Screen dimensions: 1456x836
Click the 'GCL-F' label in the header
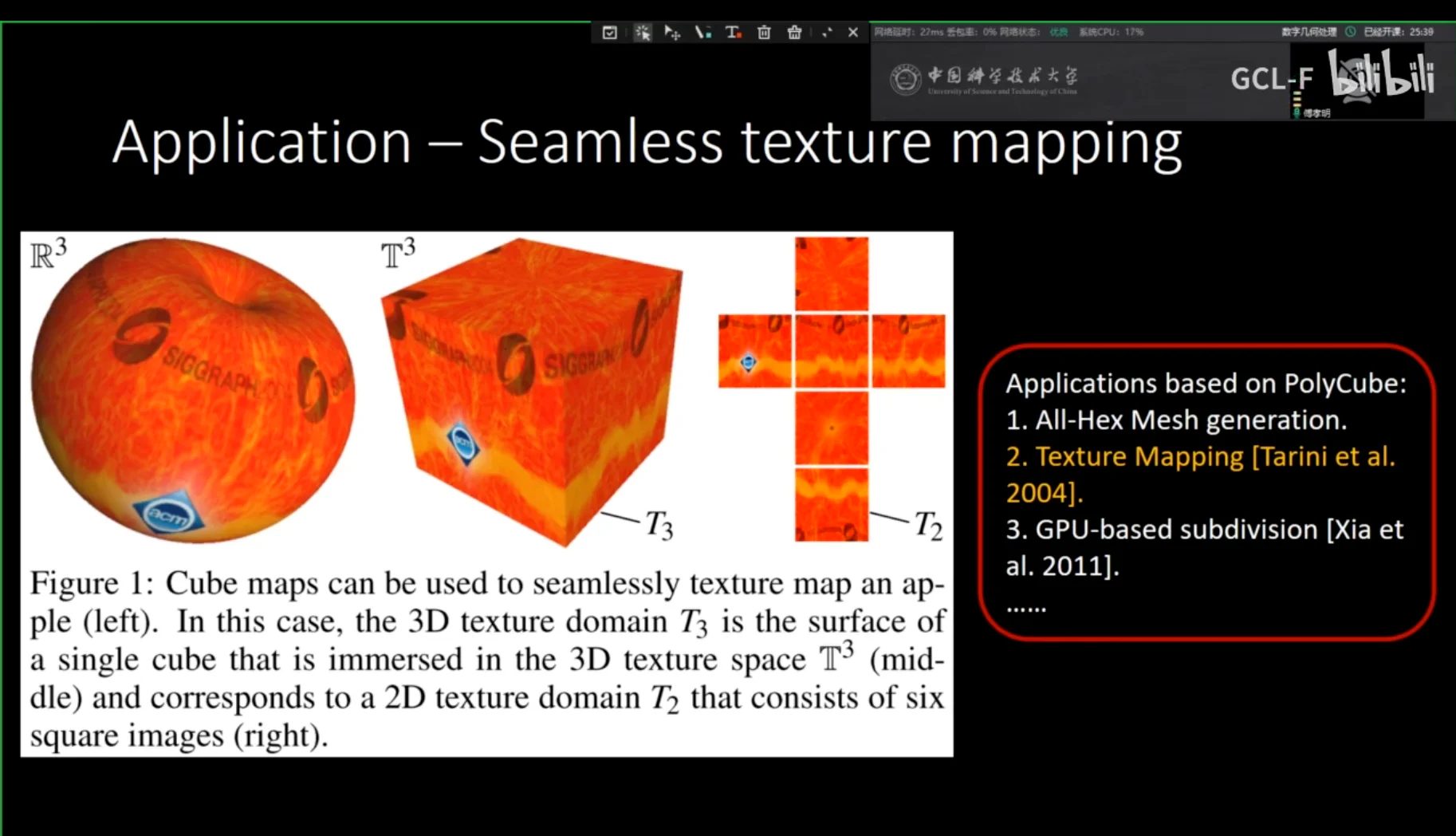coord(1271,79)
